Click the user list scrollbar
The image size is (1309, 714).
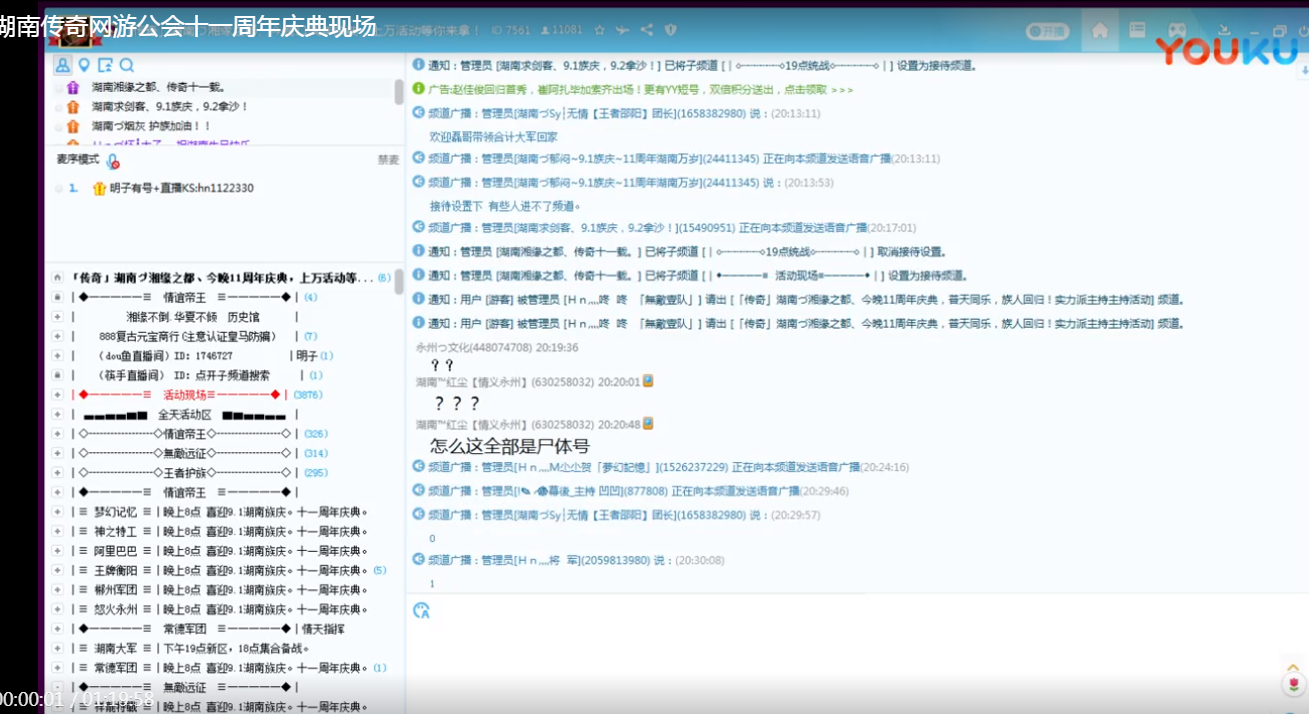coord(399,92)
